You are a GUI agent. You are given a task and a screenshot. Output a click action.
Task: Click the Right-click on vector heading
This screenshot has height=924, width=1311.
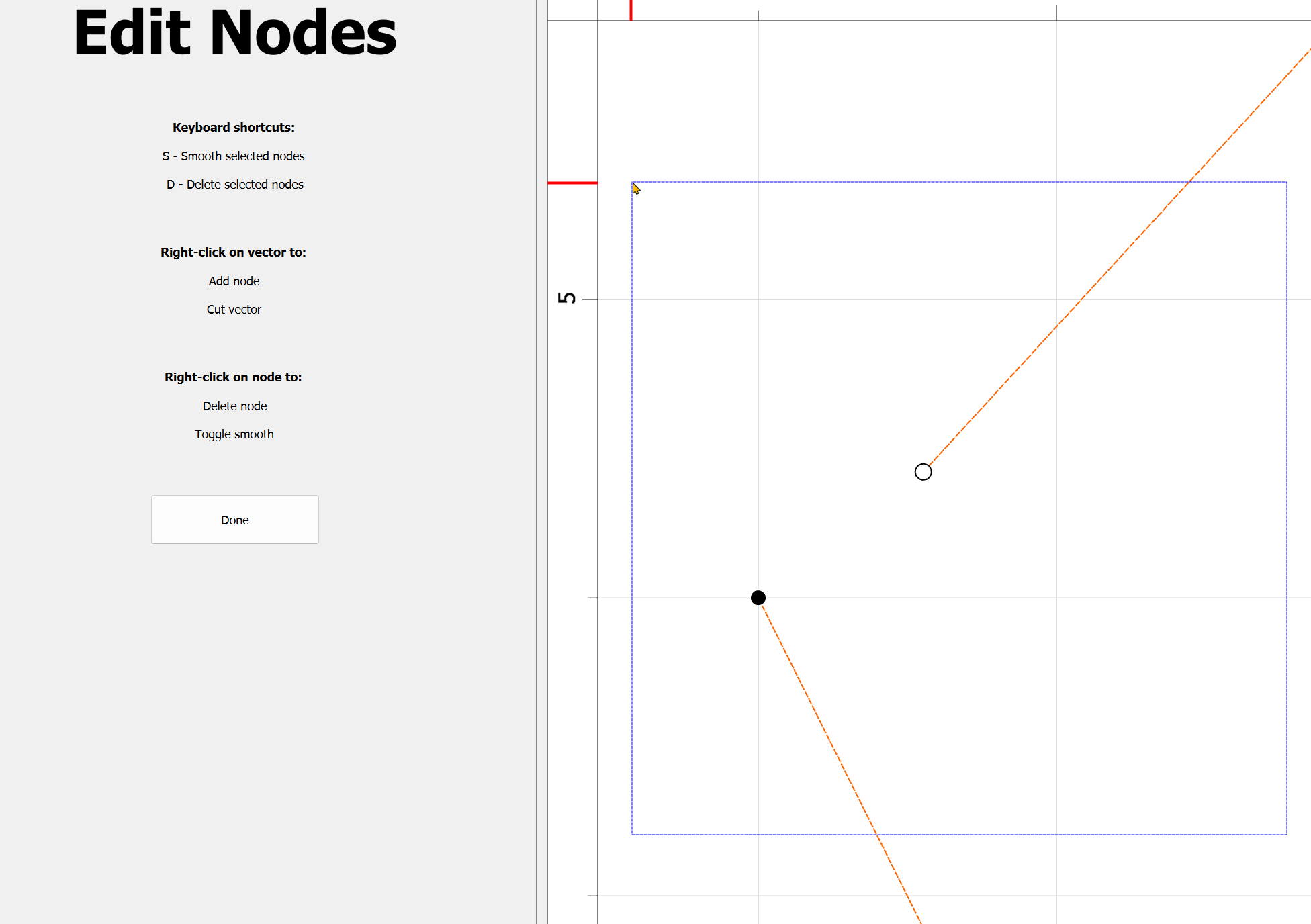tap(233, 252)
